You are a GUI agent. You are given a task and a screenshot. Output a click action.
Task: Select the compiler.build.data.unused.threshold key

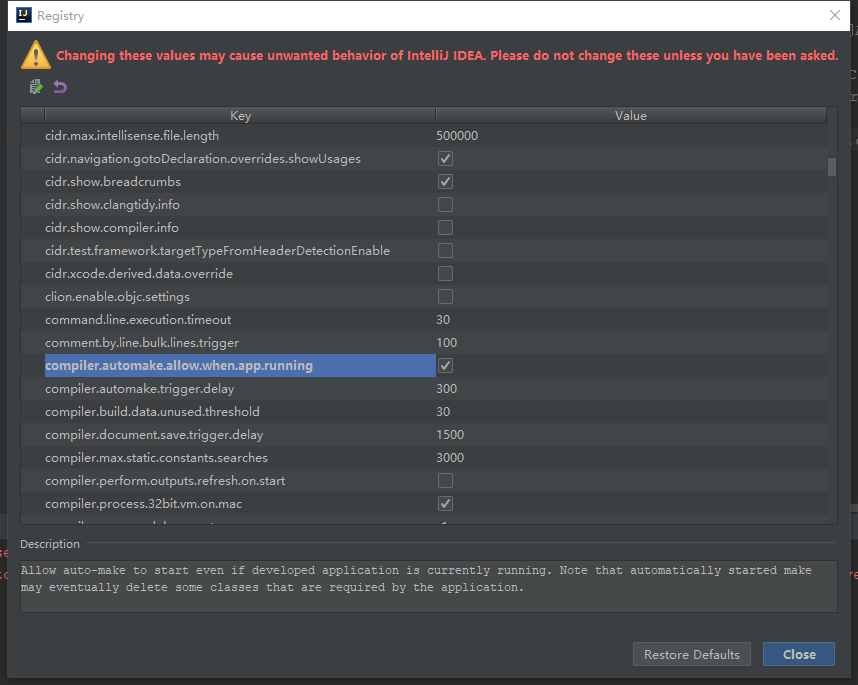(152, 411)
